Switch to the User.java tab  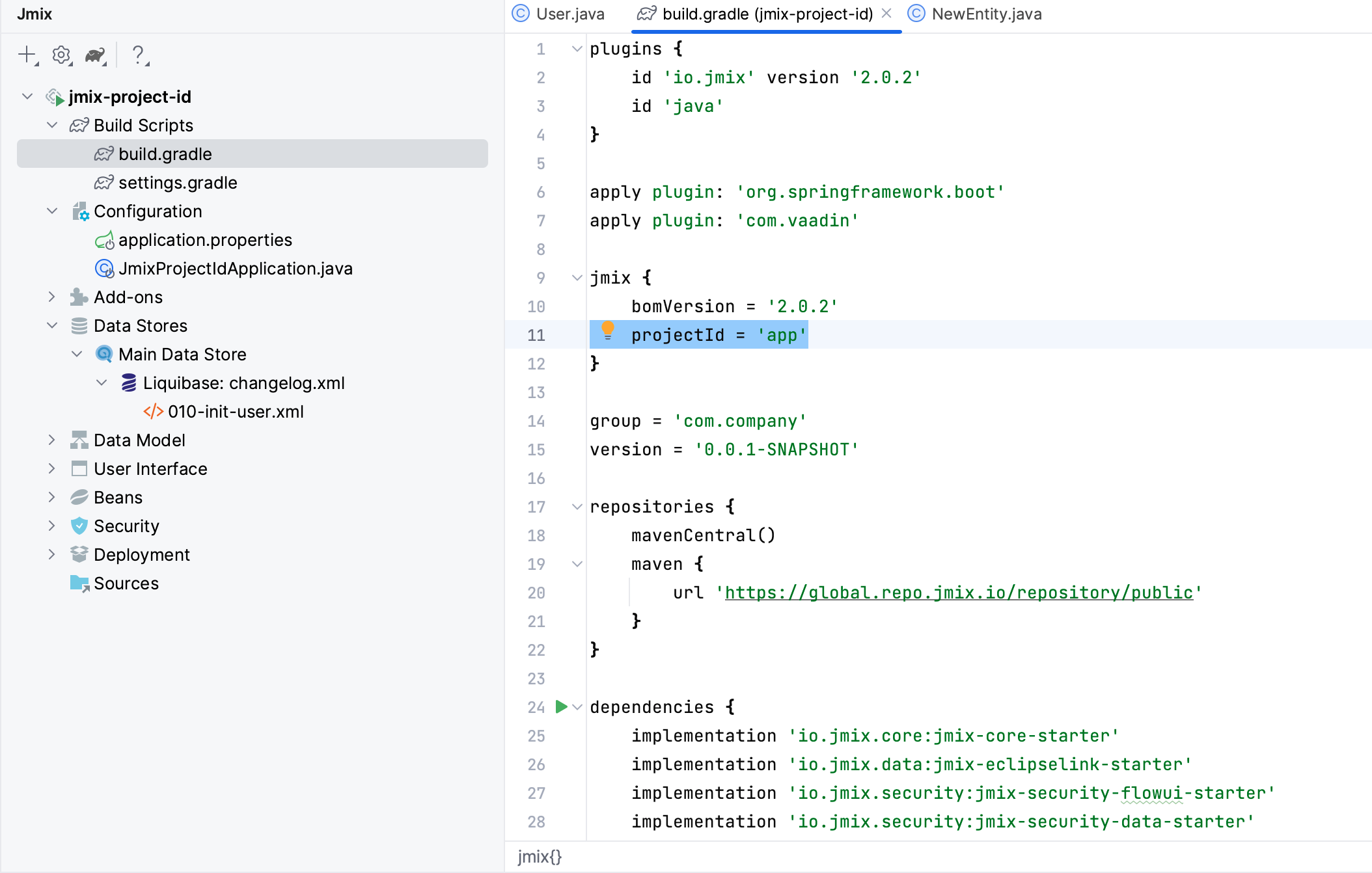558,14
